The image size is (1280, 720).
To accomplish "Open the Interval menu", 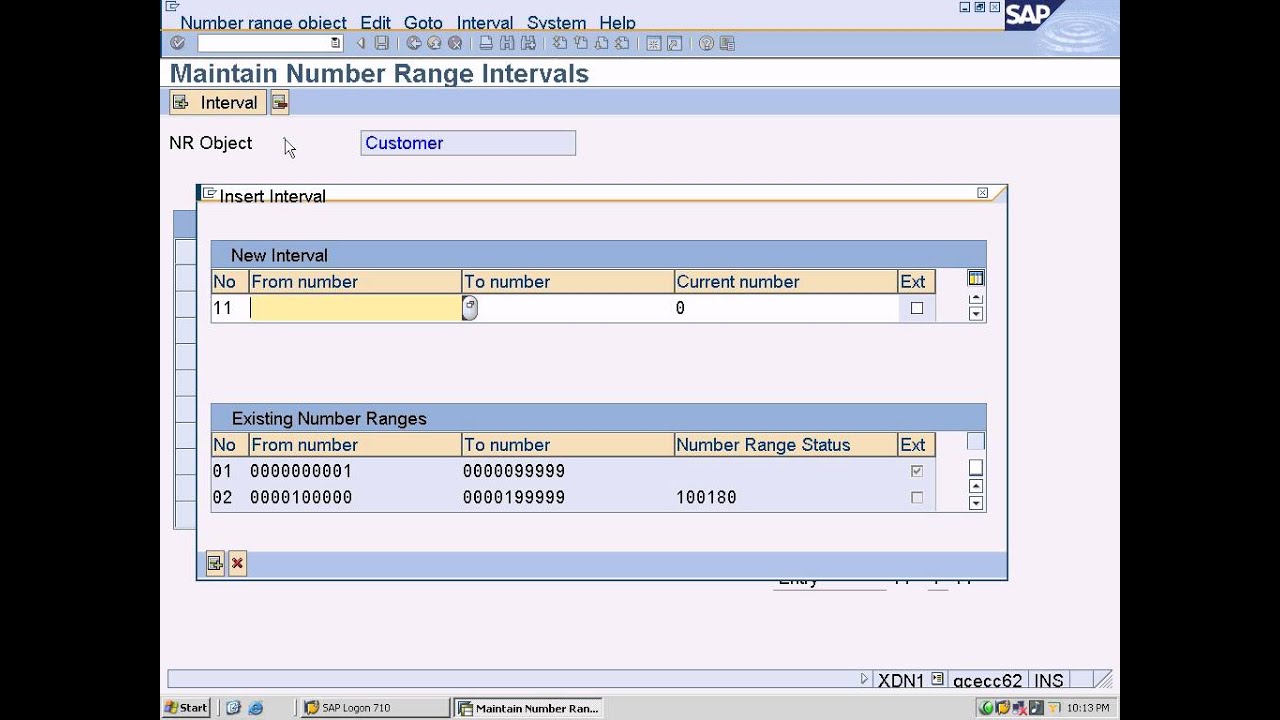I will (x=485, y=22).
